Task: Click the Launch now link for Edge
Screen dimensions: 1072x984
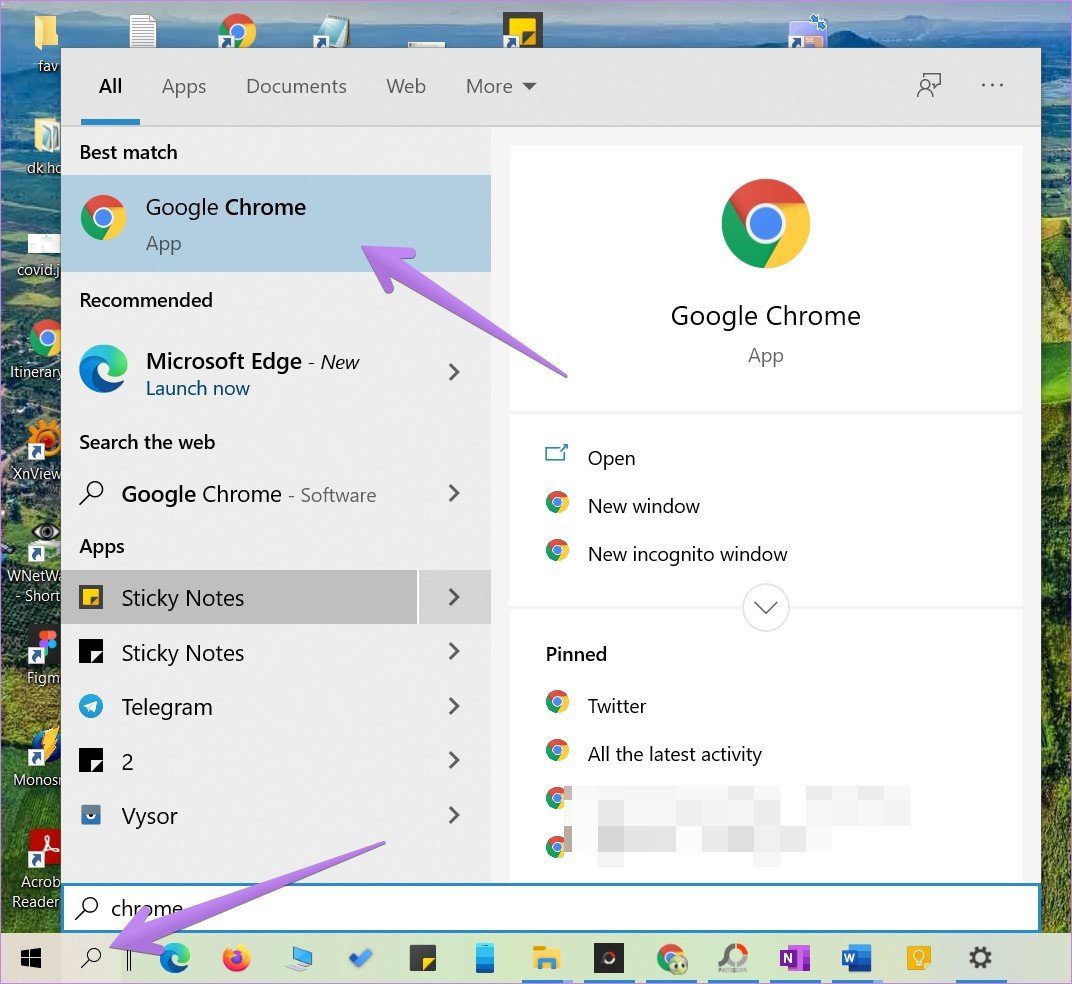Action: click(198, 388)
